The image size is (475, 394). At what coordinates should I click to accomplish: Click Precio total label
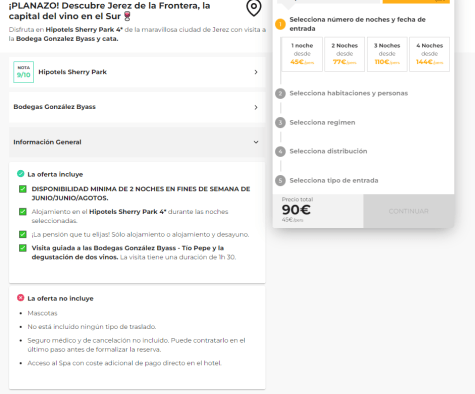click(297, 199)
